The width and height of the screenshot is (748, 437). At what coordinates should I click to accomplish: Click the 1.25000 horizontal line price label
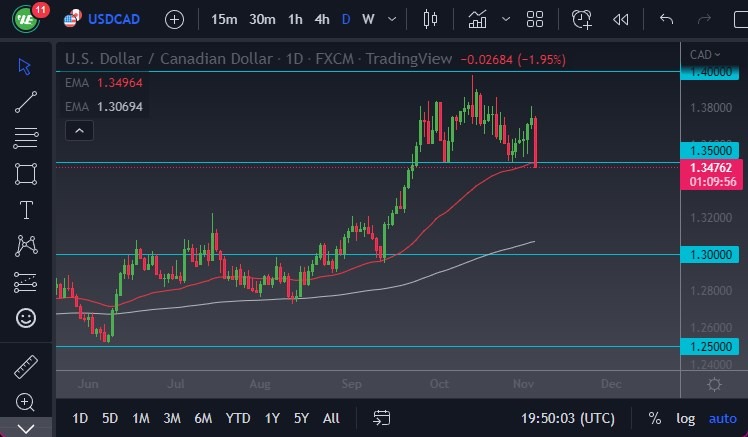(x=710, y=346)
